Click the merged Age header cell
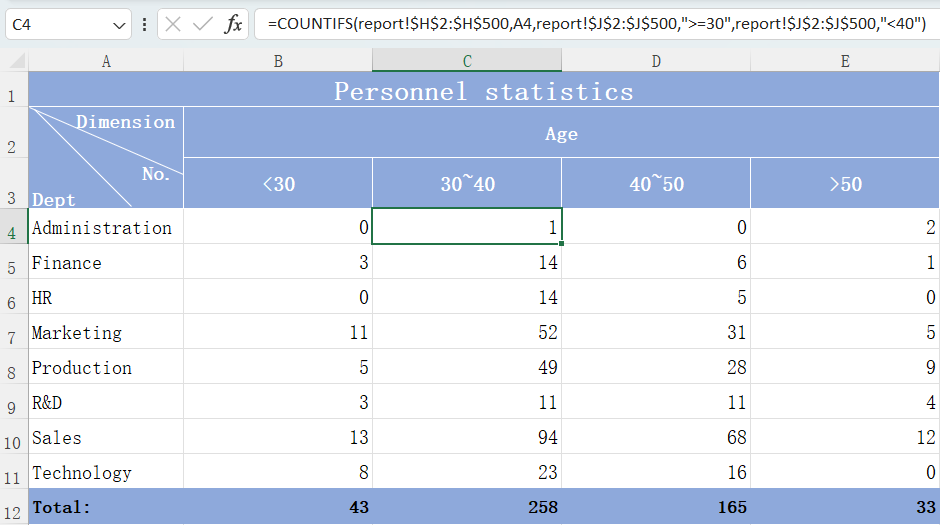 click(x=561, y=133)
